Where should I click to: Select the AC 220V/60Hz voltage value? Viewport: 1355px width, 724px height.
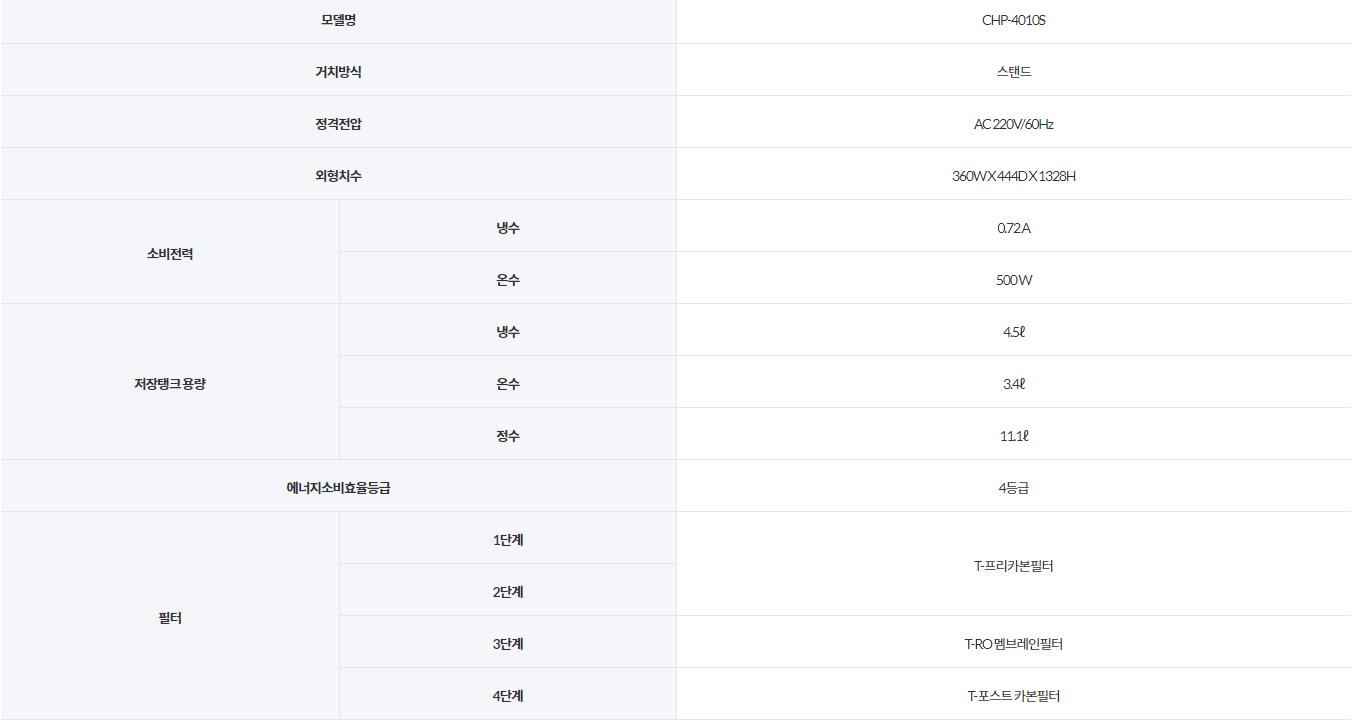click(1013, 124)
